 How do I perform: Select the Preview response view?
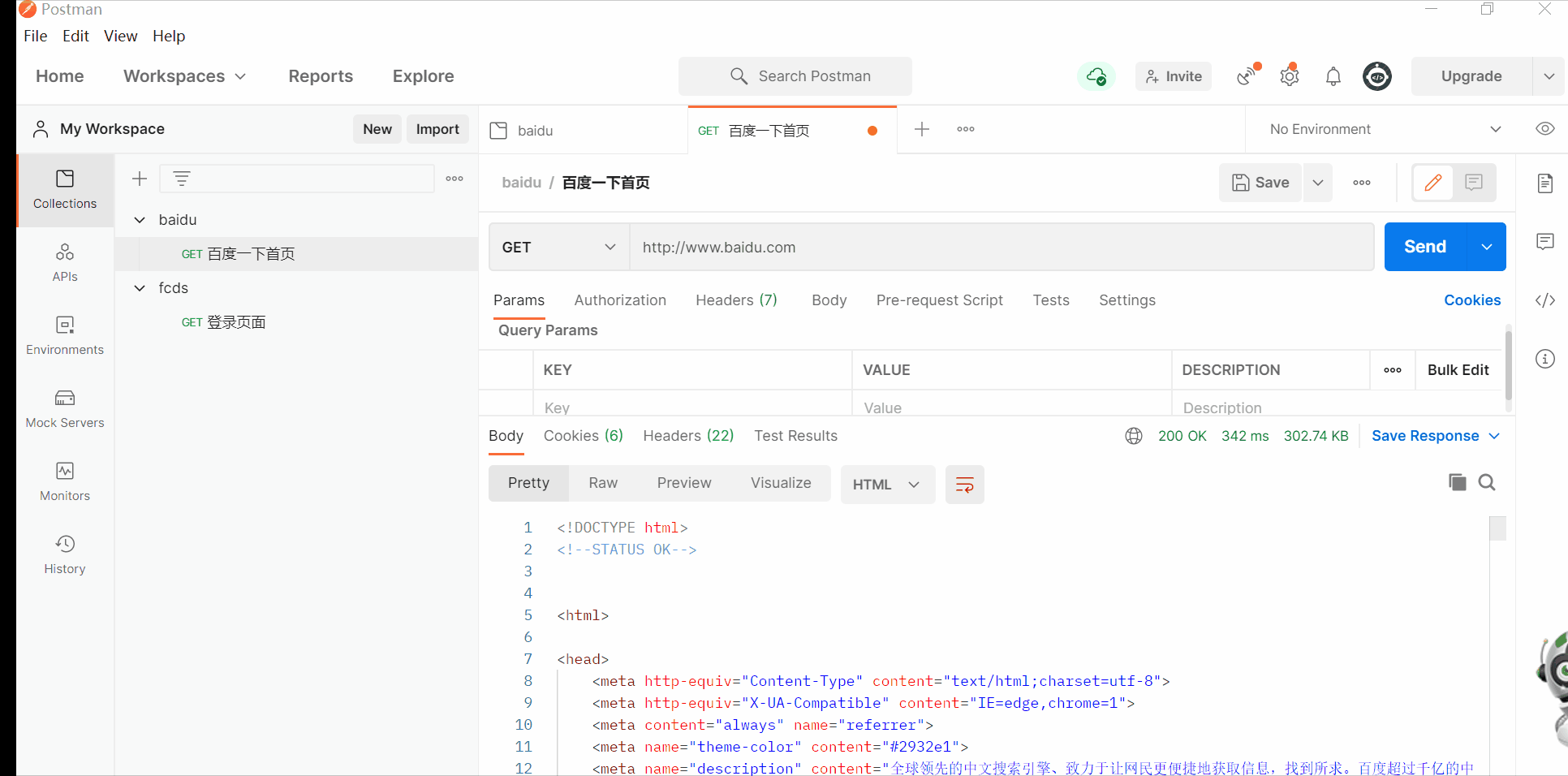point(684,483)
